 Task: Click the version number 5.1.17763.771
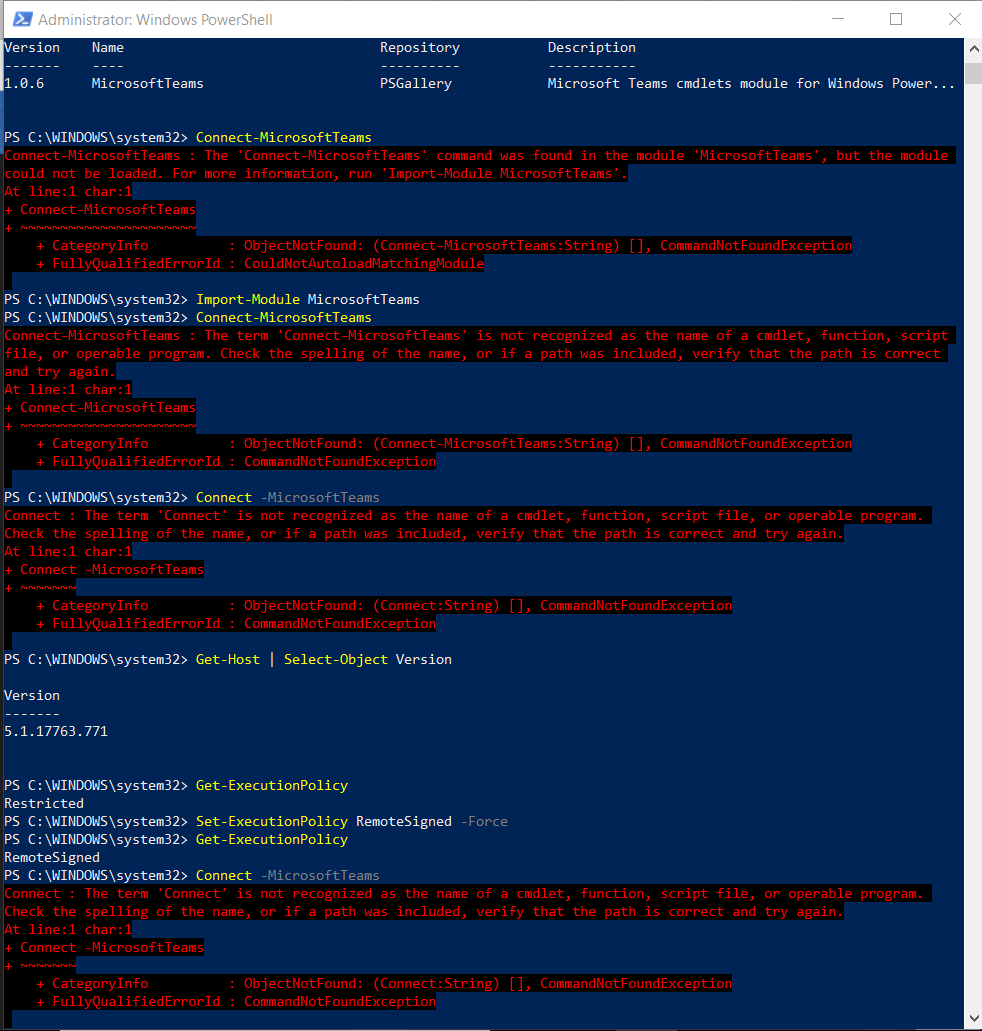click(x=55, y=731)
